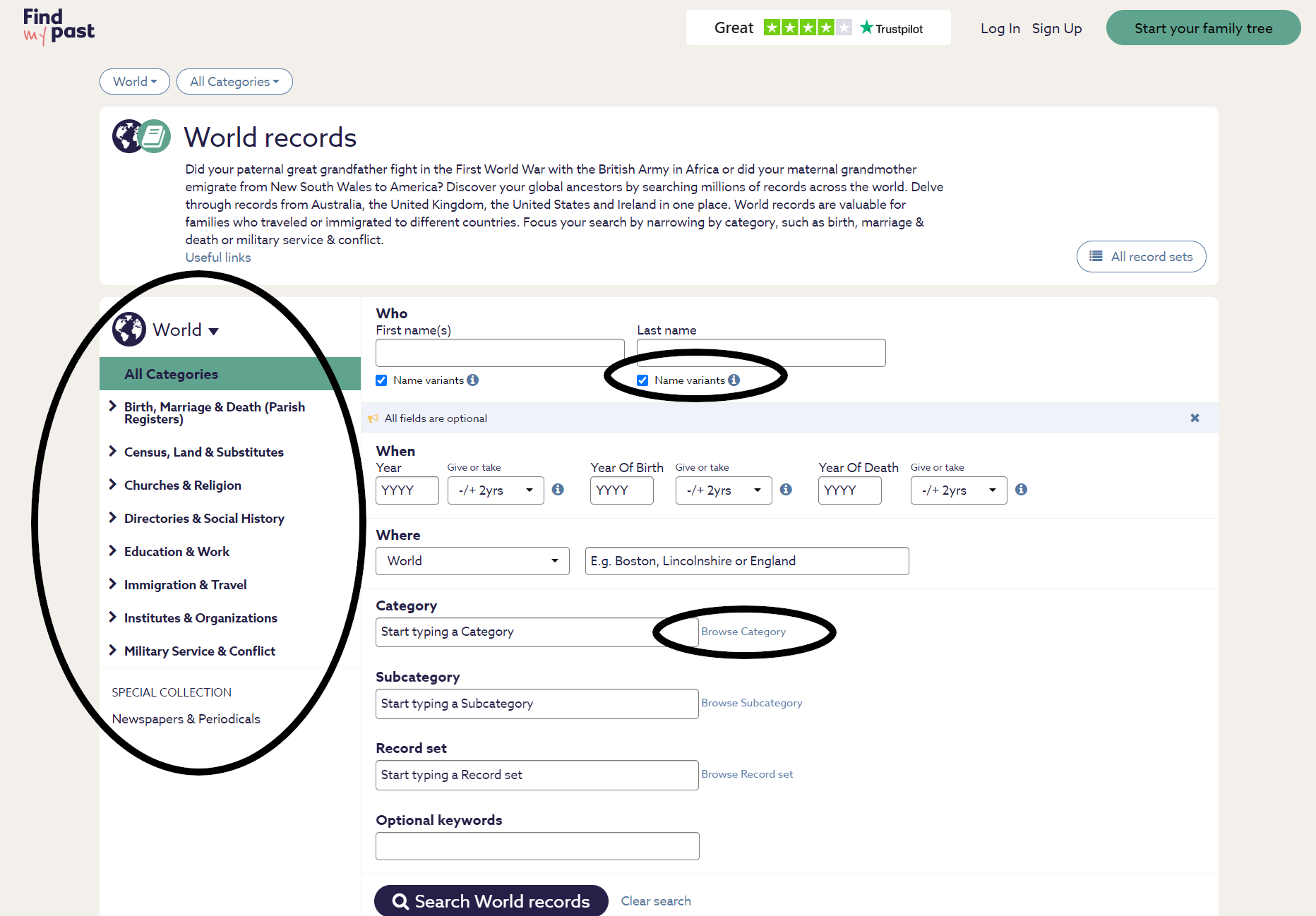The image size is (1316, 916).
Task: Dismiss the All fields are optional notice
Action: pyautogui.click(x=1195, y=418)
